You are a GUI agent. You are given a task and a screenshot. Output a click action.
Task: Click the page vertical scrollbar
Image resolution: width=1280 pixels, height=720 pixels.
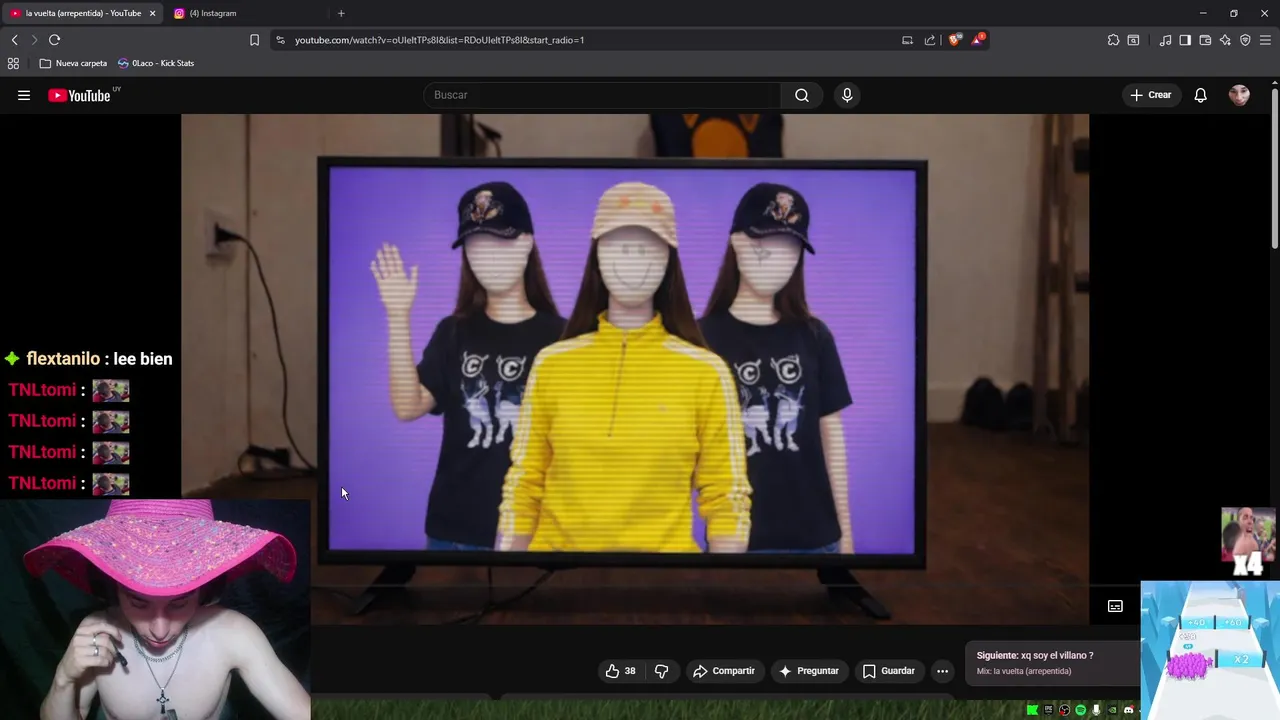click(1275, 168)
